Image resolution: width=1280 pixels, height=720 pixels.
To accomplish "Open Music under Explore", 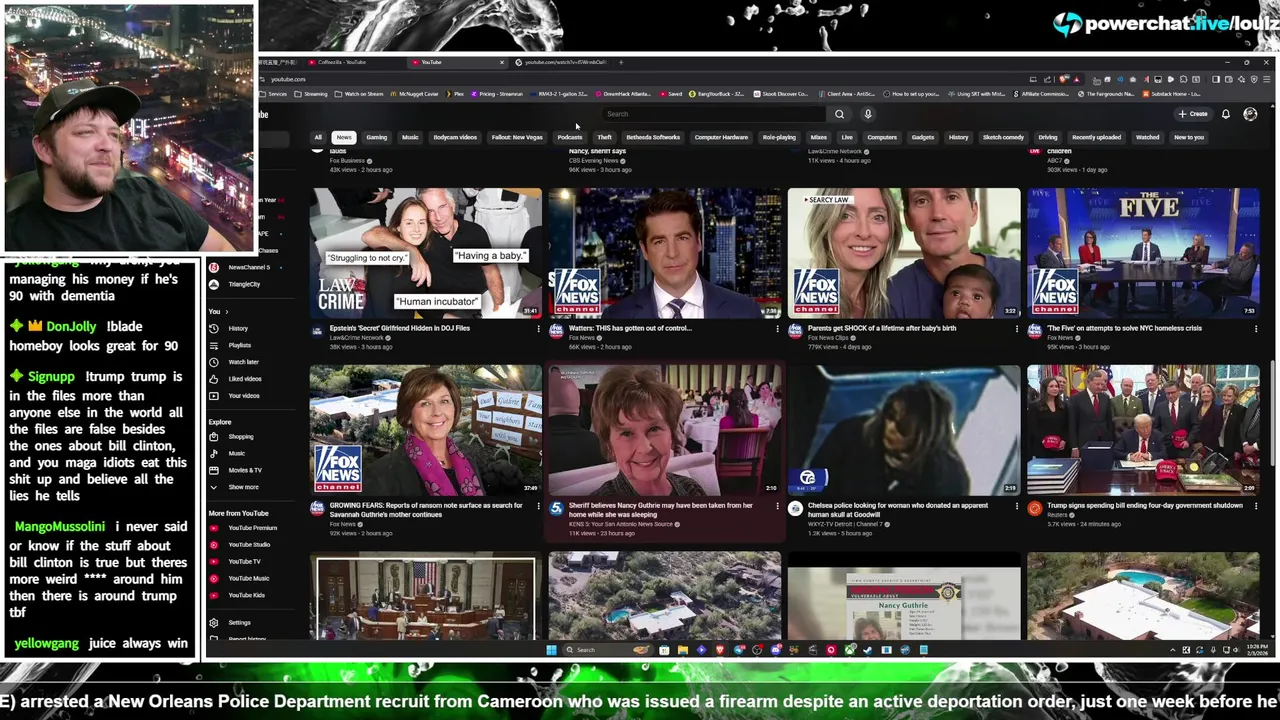I will tap(236, 454).
